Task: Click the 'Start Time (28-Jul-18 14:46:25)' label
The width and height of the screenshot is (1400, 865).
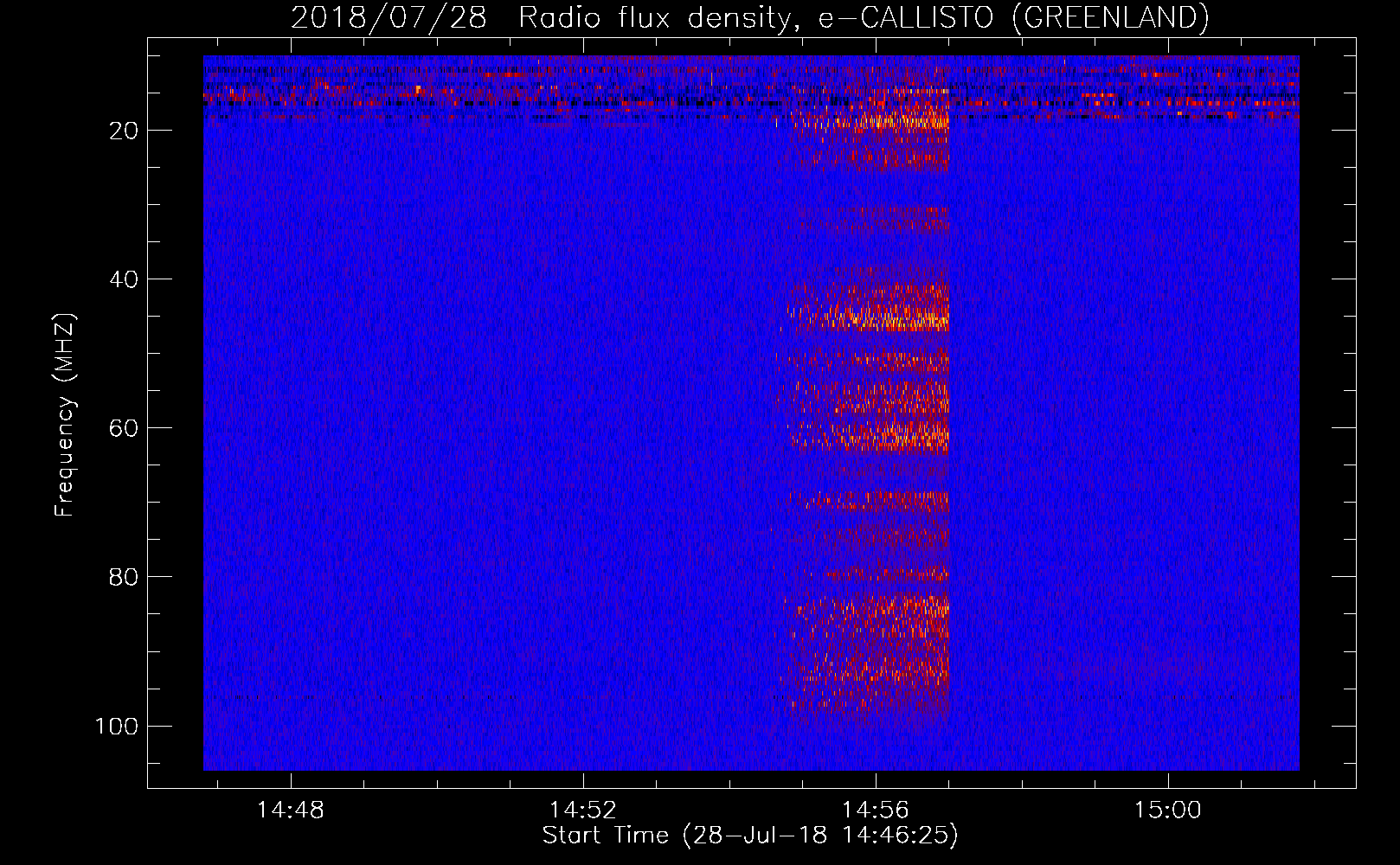Action: (750, 835)
